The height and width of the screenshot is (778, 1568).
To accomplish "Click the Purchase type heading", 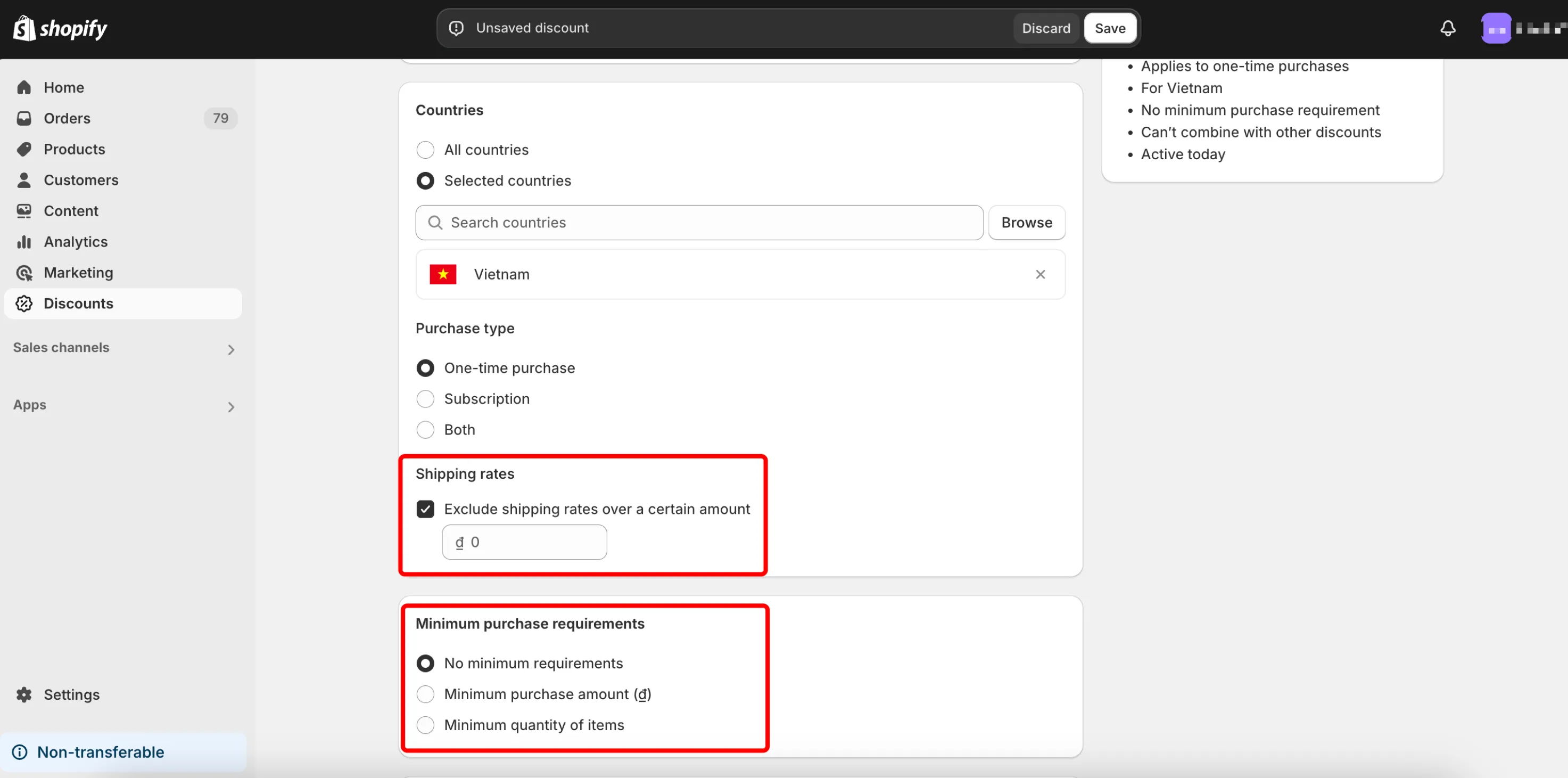I will click(465, 329).
